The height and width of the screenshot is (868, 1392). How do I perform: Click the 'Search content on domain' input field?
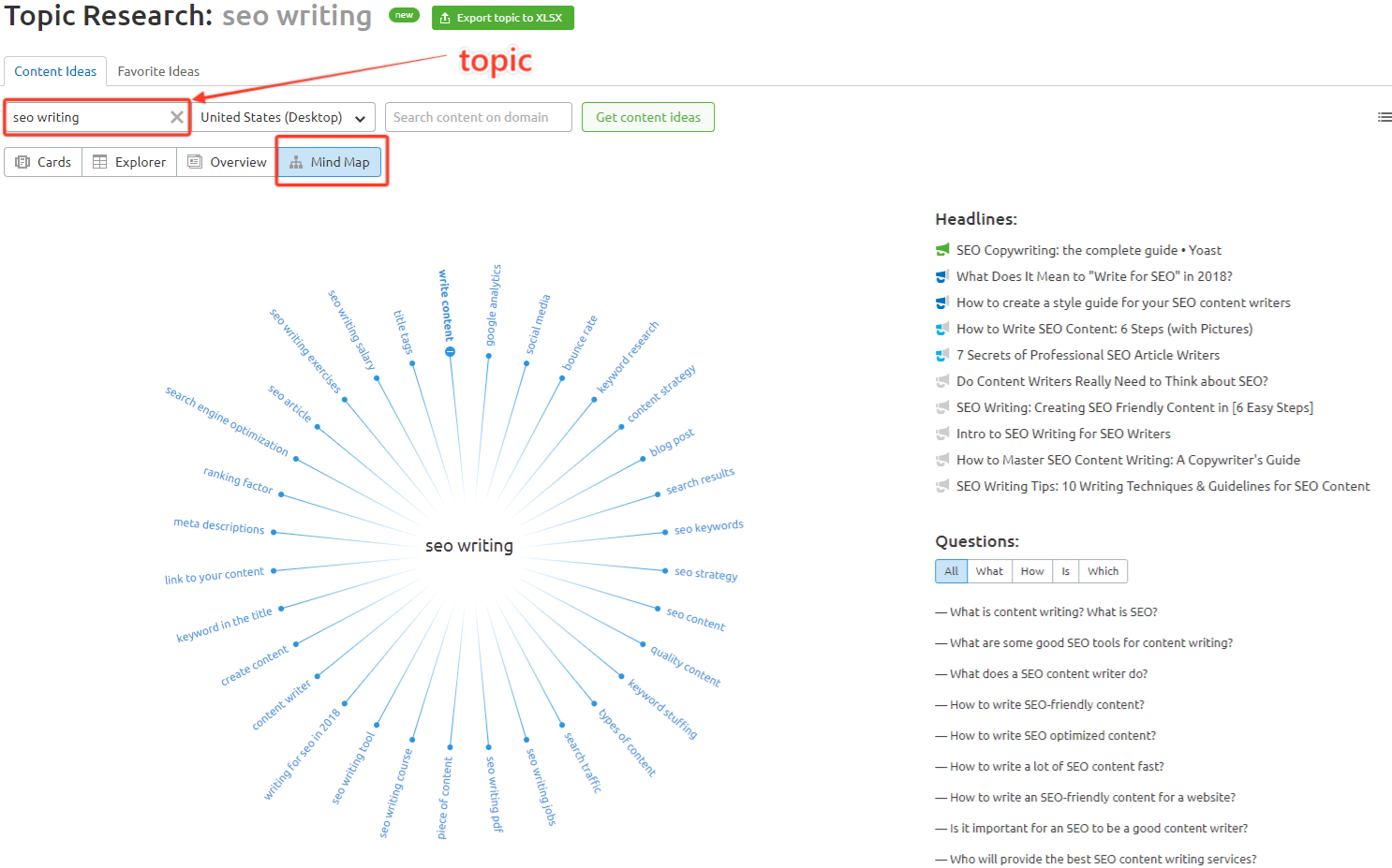click(478, 116)
